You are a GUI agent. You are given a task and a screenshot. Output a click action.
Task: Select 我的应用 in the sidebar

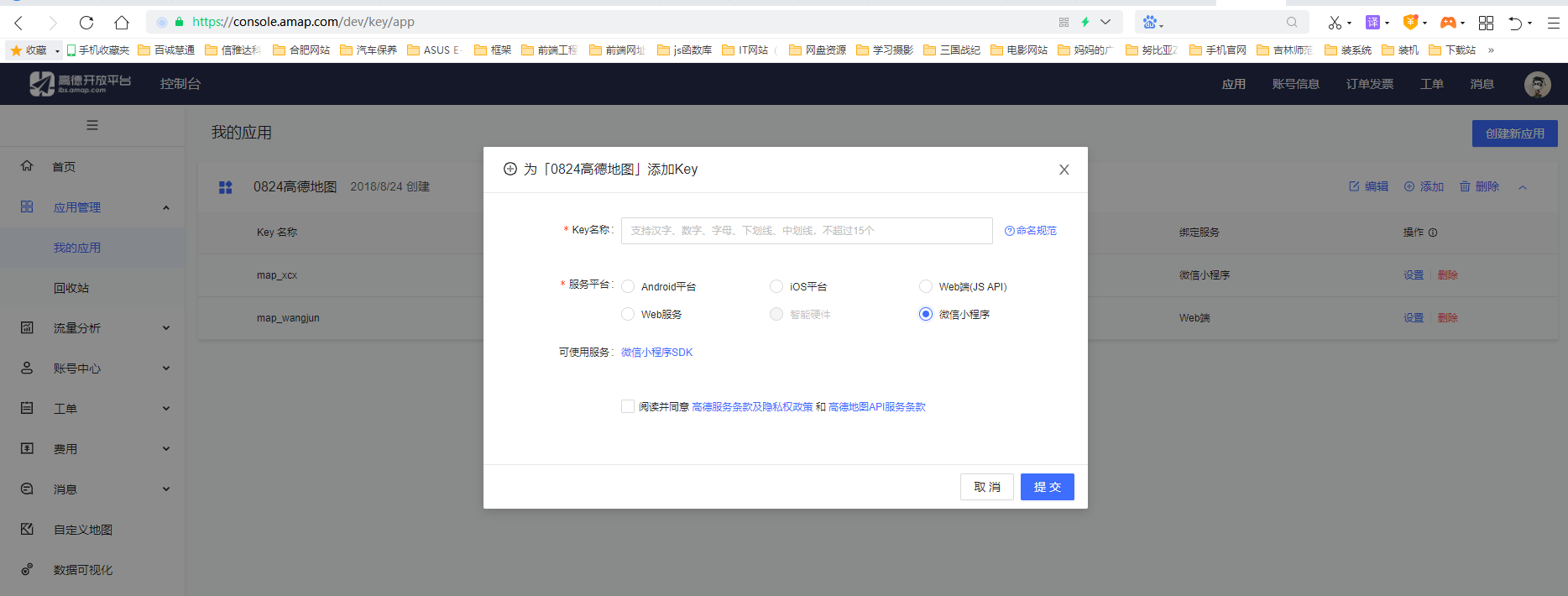coord(77,248)
